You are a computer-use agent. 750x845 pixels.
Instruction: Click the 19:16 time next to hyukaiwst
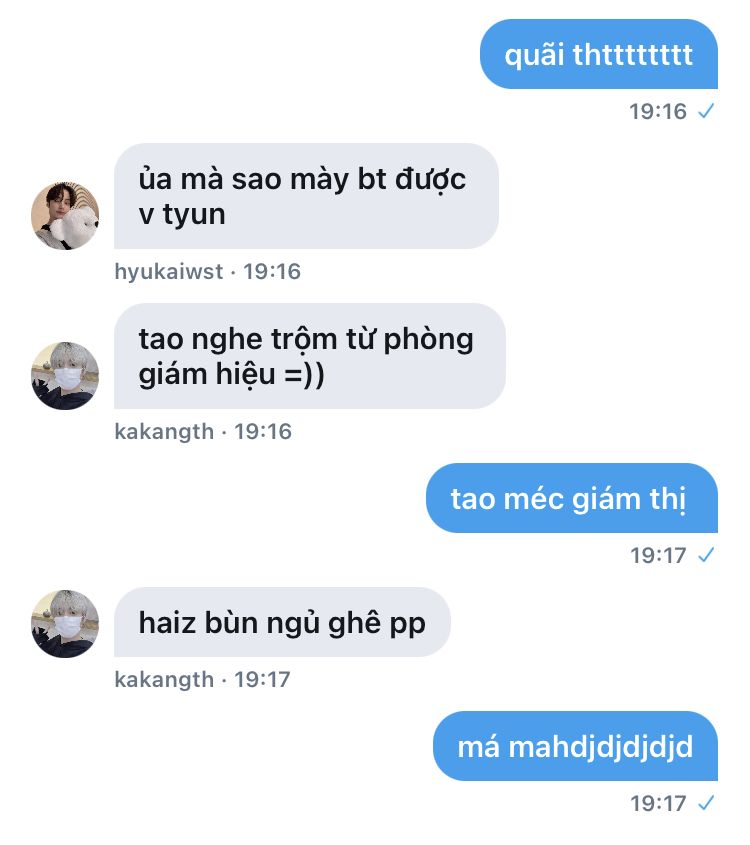pyautogui.click(x=272, y=271)
